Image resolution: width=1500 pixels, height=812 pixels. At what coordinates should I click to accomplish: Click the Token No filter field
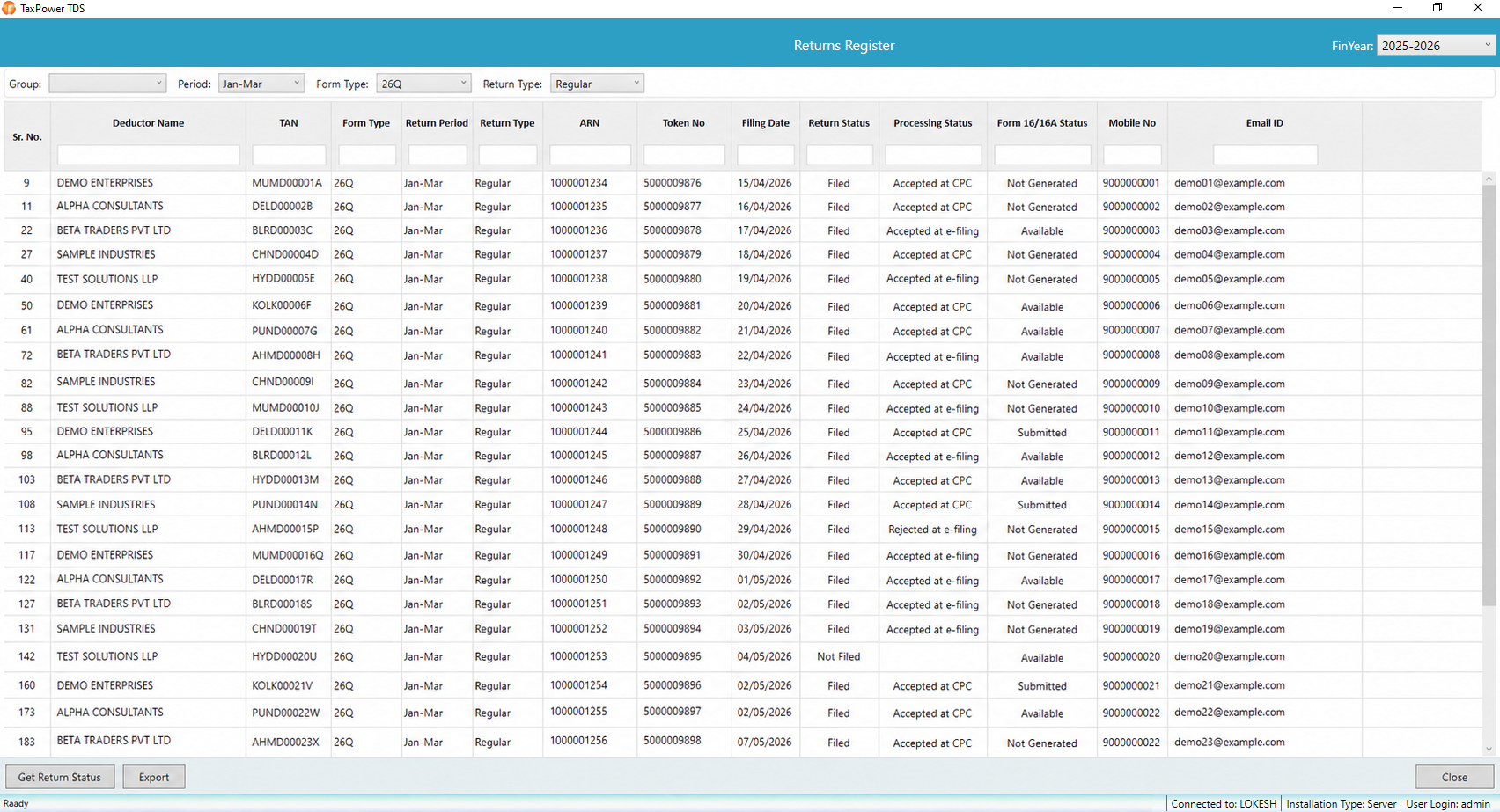point(684,155)
